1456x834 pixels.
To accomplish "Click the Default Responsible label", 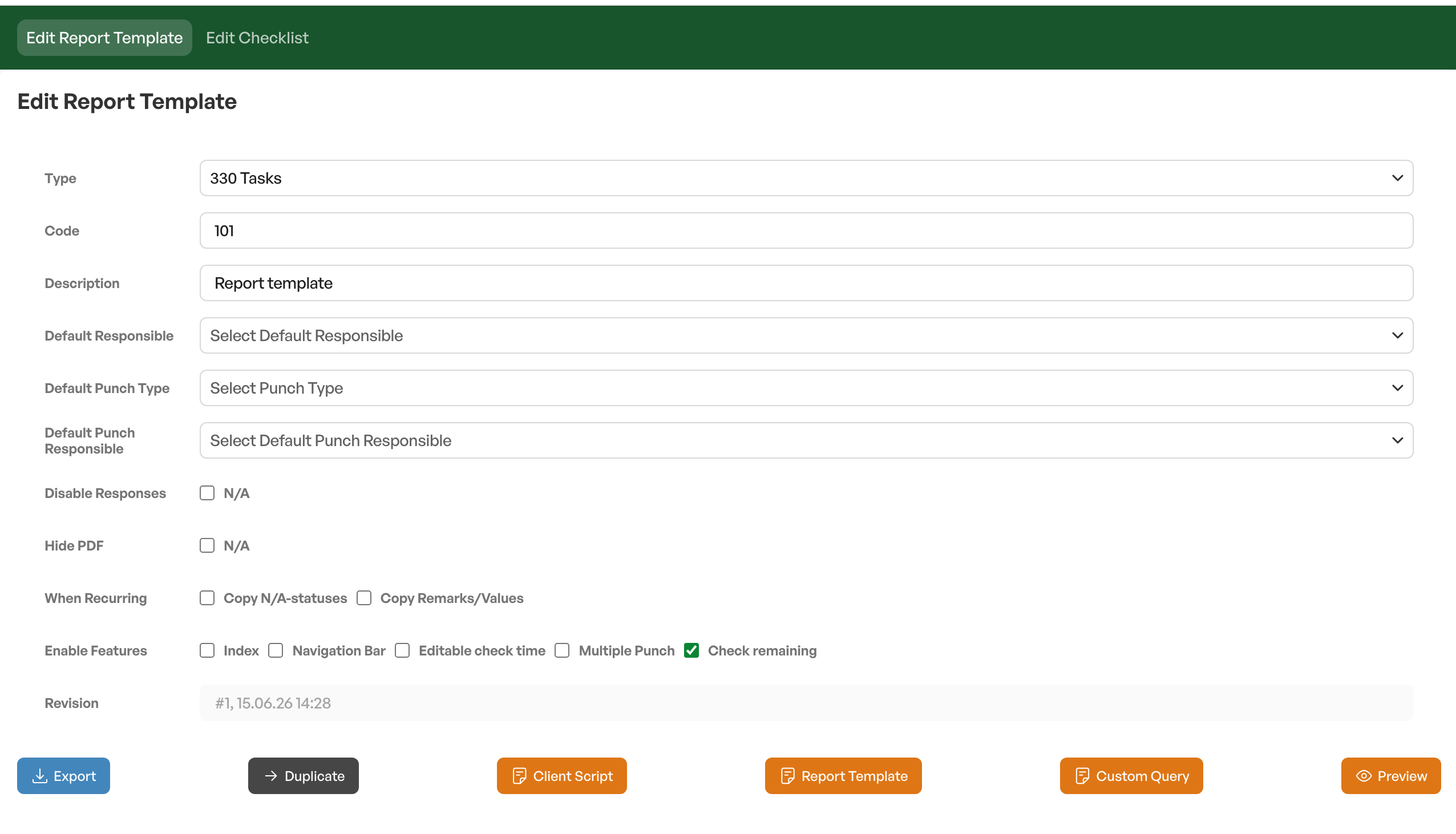I will [x=109, y=335].
